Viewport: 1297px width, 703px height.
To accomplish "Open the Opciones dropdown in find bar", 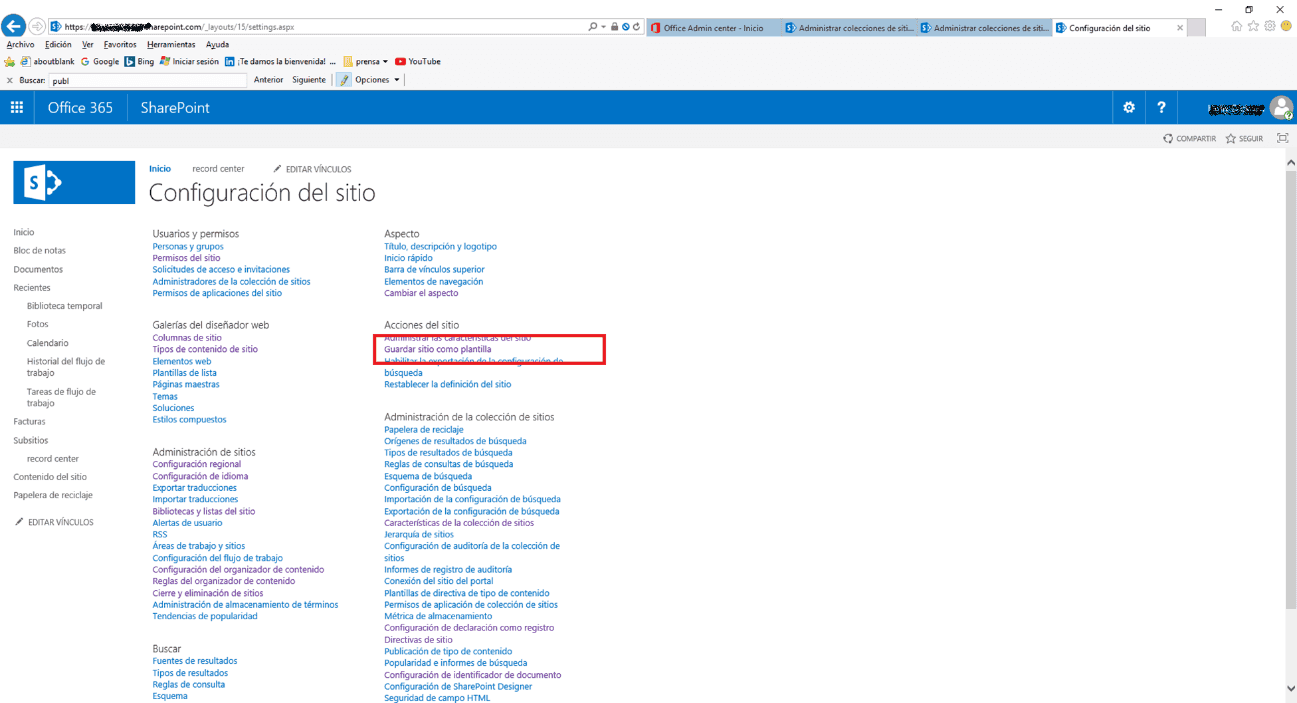I will 378,80.
